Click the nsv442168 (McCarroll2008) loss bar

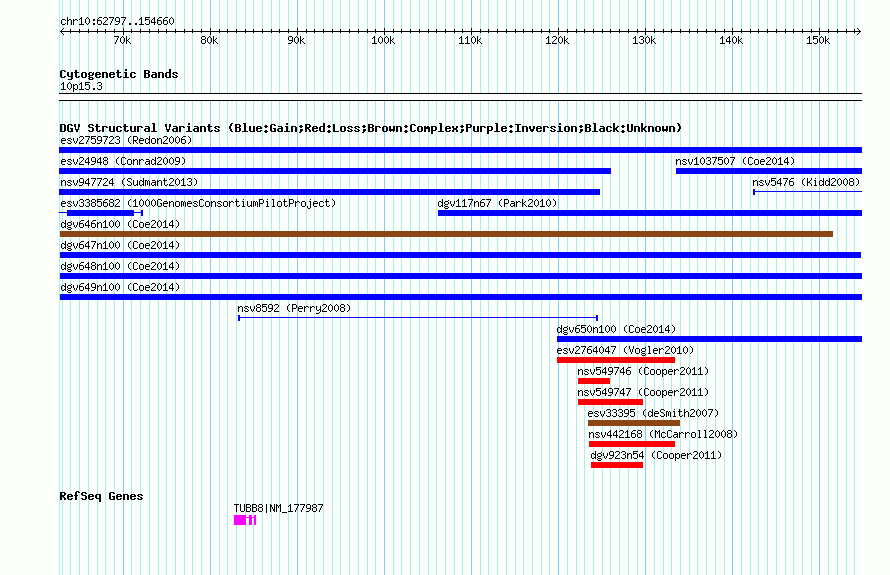click(632, 444)
